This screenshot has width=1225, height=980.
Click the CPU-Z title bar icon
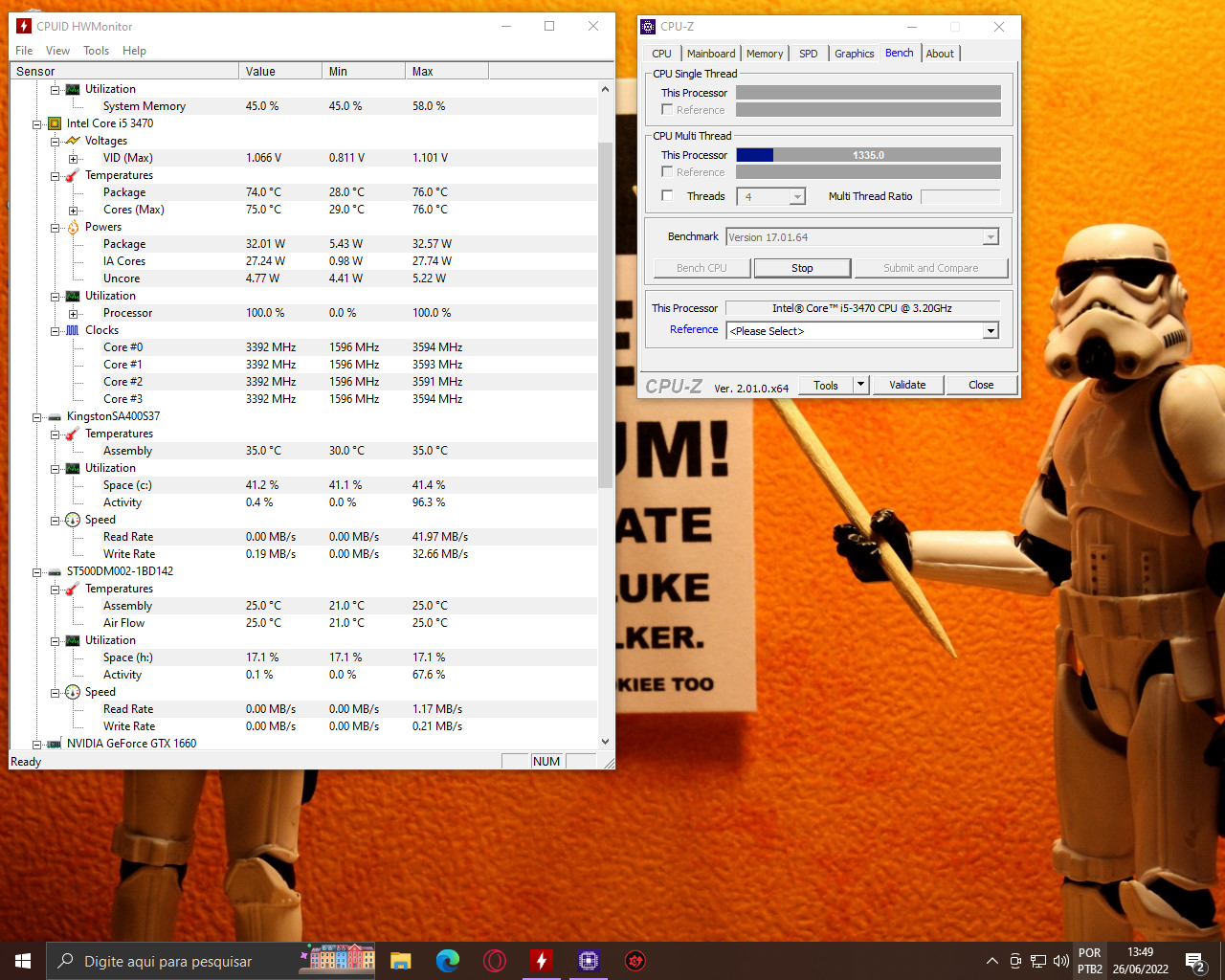pos(649,27)
